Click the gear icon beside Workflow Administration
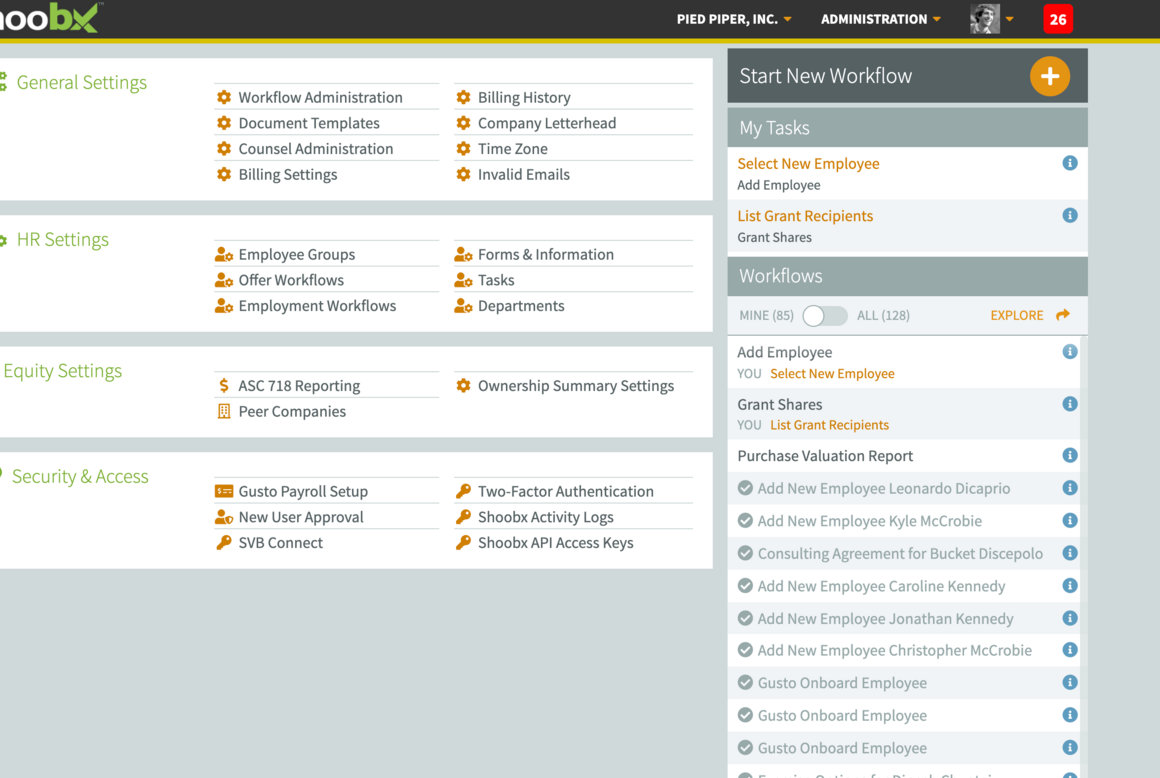 coord(224,98)
